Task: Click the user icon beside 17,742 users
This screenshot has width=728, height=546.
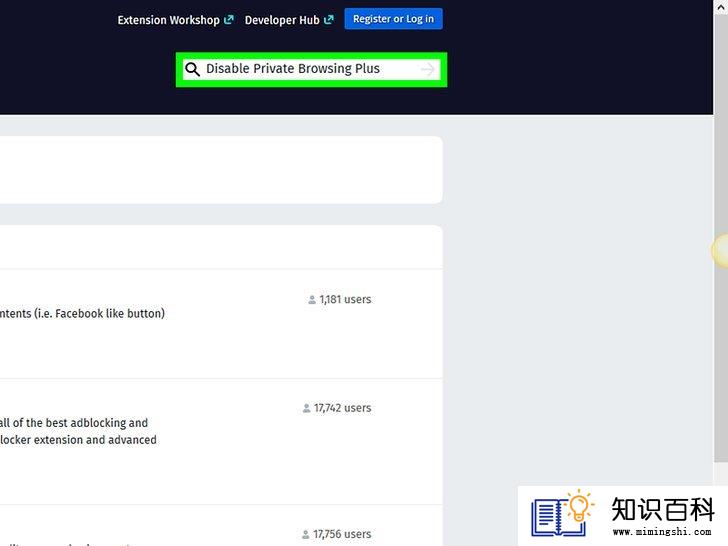Action: [x=306, y=409]
